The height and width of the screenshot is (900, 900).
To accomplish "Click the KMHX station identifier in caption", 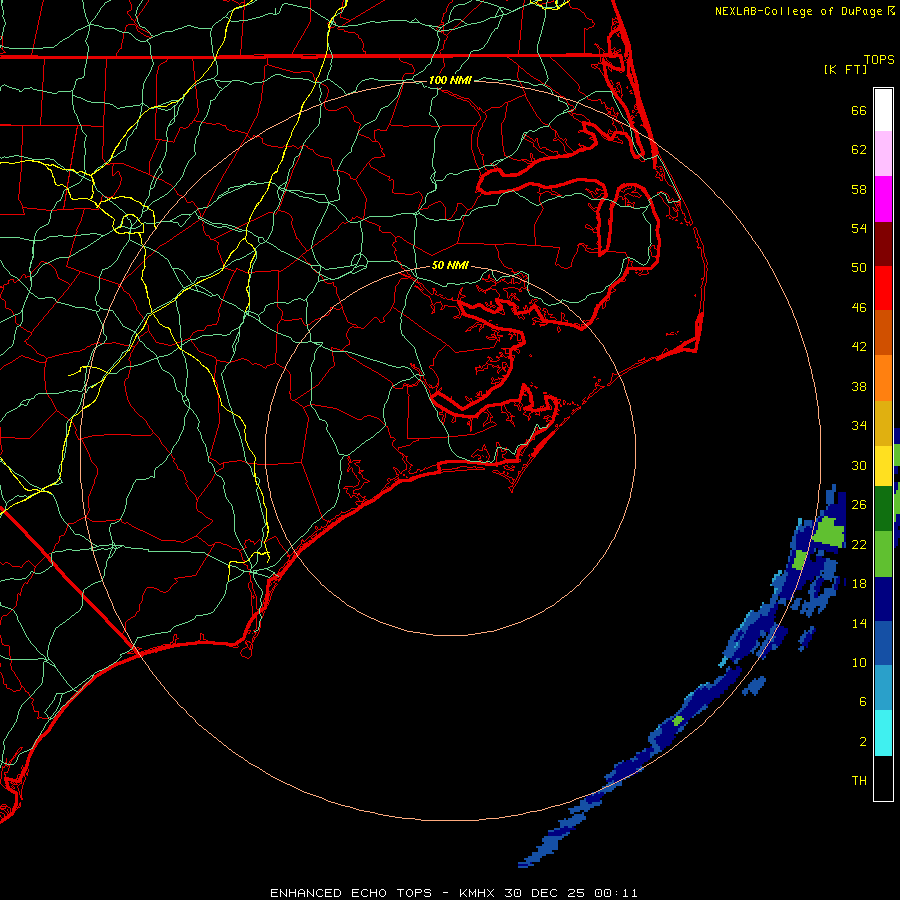I will click(477, 893).
